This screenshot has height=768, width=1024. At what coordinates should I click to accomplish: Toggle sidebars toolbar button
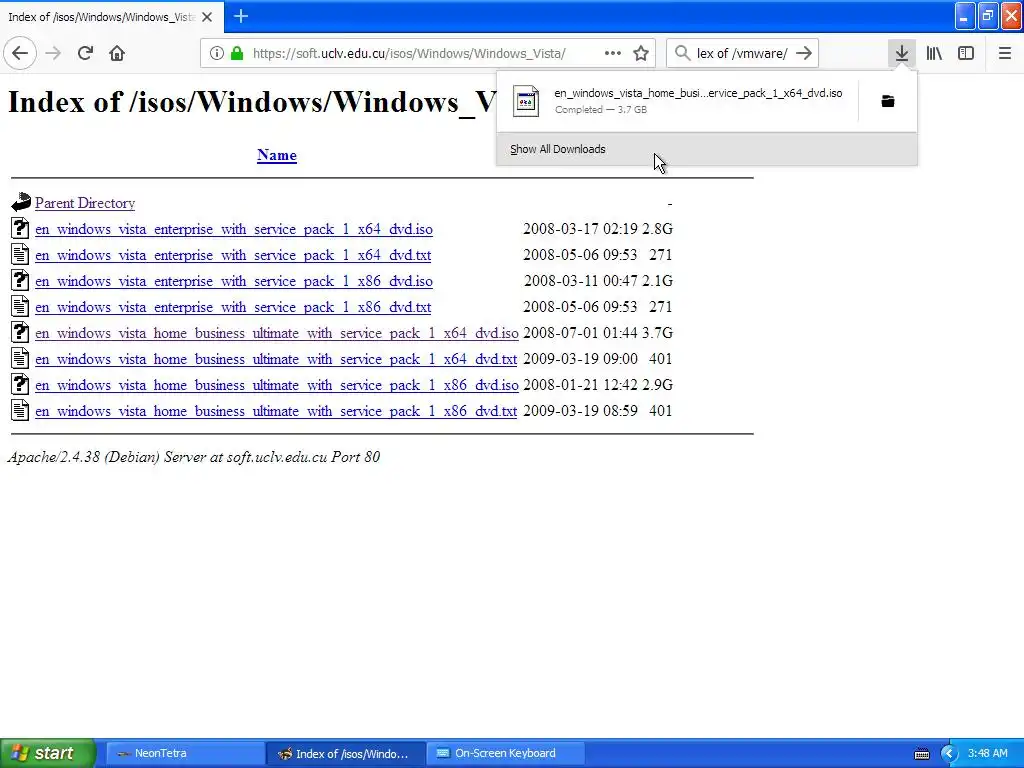point(966,53)
